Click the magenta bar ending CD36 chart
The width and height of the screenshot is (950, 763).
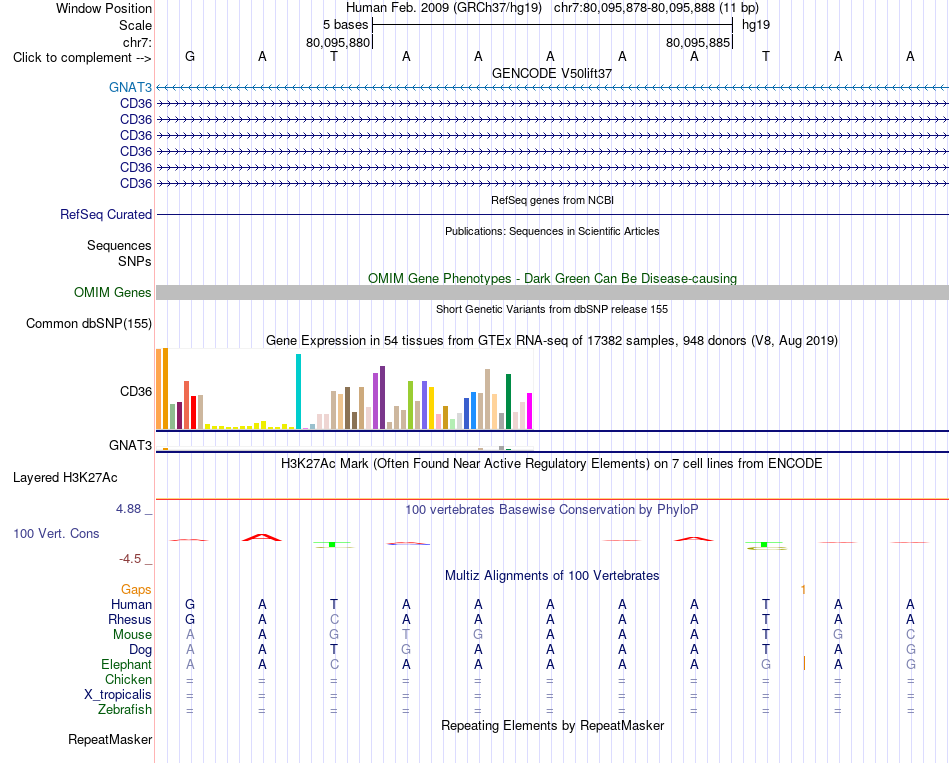pos(530,411)
